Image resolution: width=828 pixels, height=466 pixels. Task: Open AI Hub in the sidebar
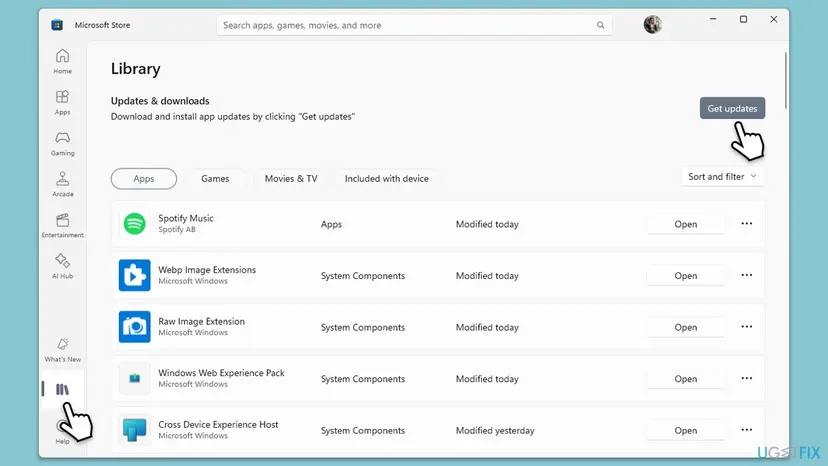pos(62,266)
